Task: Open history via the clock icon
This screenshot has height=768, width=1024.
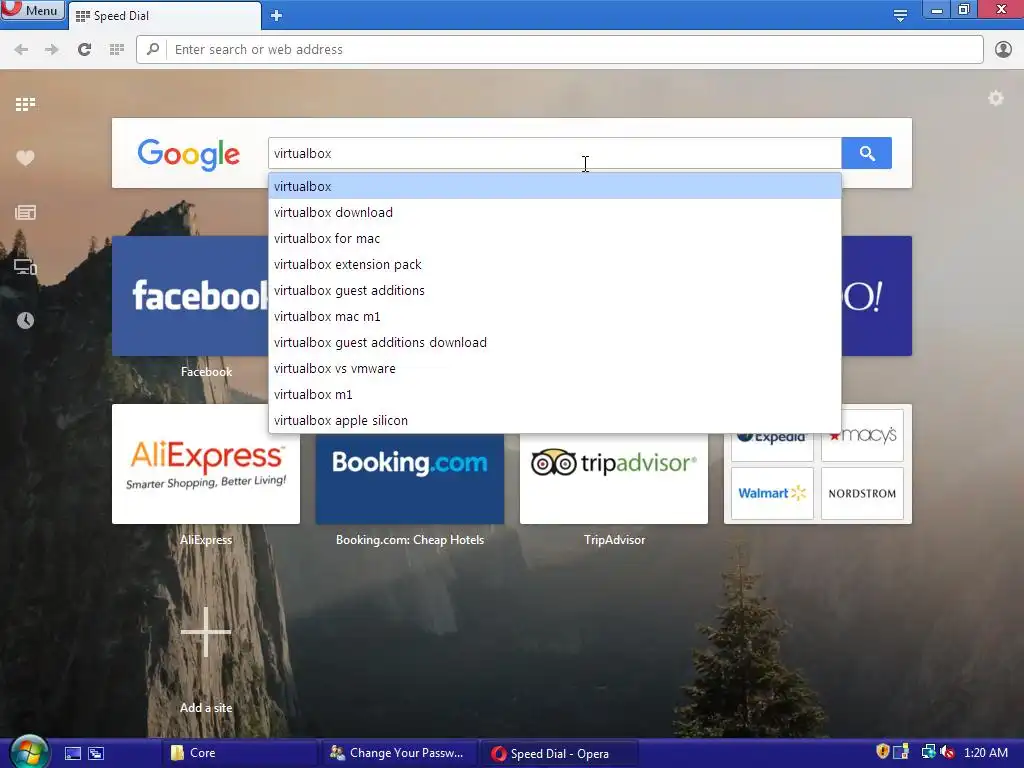Action: pos(25,321)
